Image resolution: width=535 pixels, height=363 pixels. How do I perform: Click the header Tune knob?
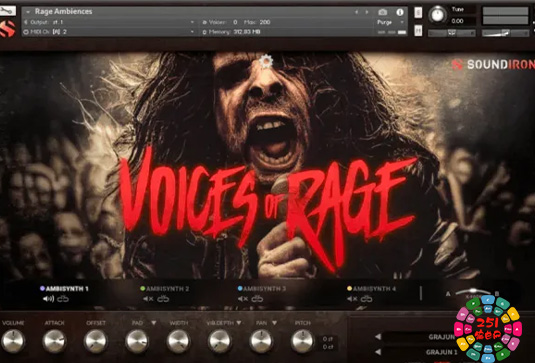(x=437, y=14)
